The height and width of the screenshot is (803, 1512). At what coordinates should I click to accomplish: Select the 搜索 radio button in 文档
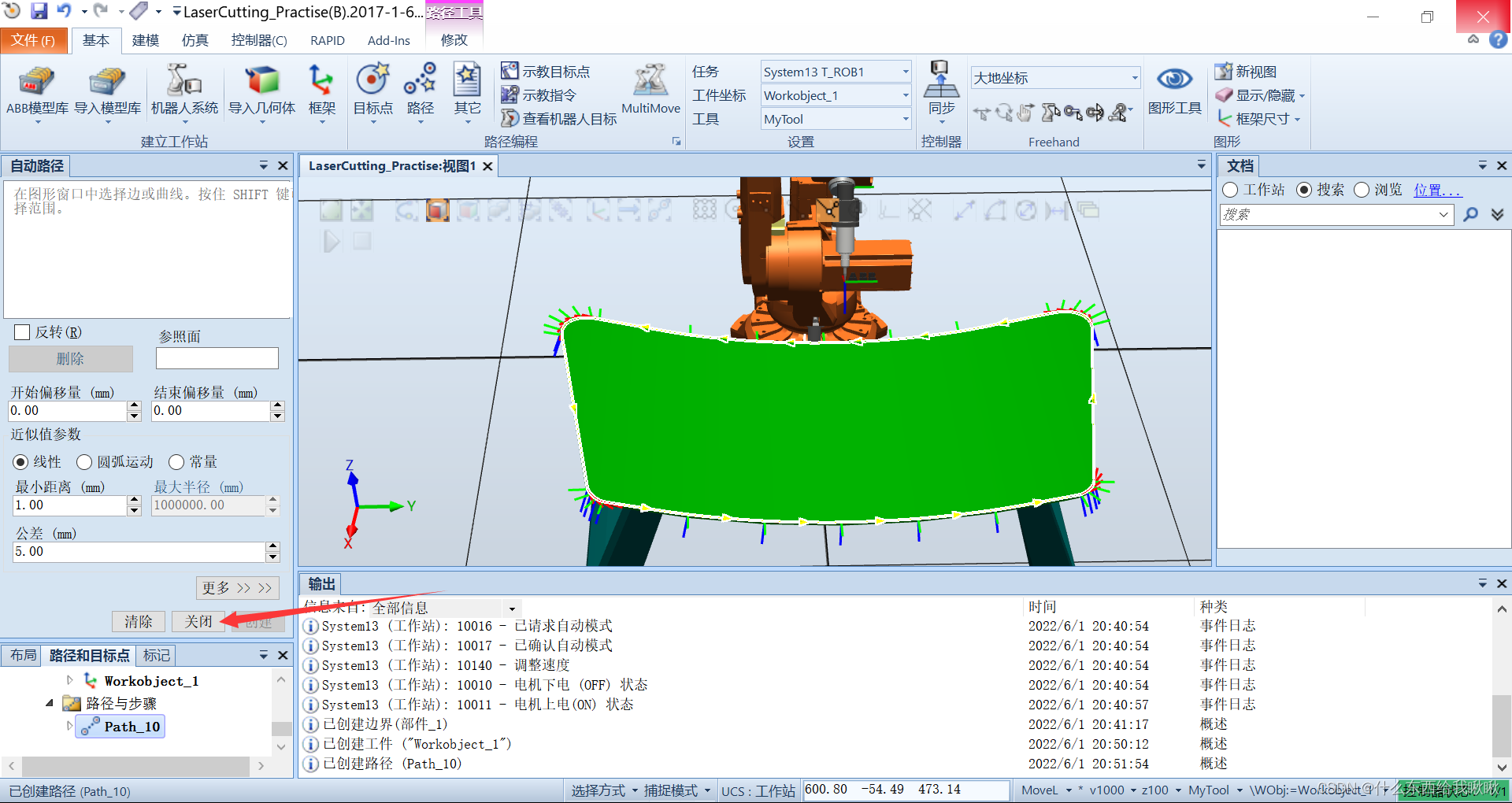pos(1304,190)
